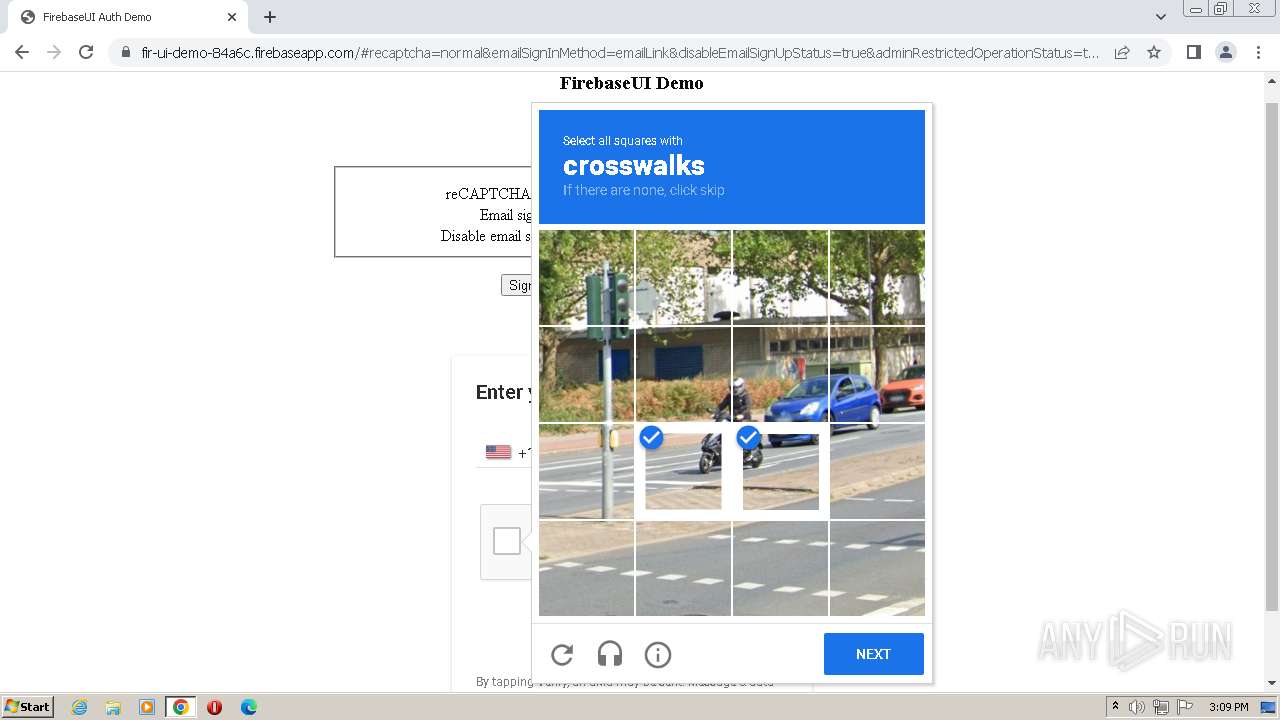Deselect the checked motorcycle tile on the right

[780, 471]
